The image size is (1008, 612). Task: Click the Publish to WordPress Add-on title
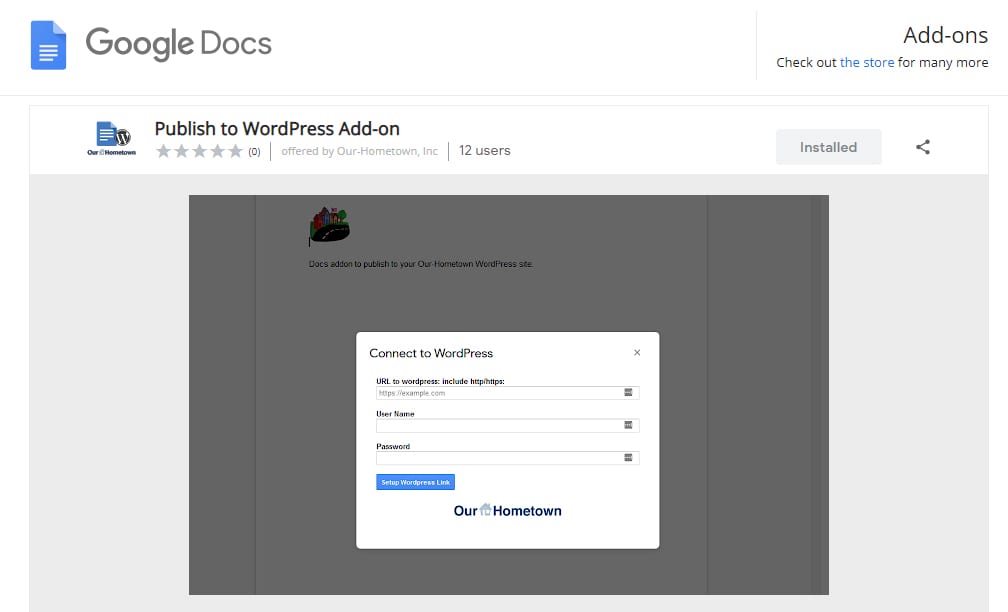point(277,129)
